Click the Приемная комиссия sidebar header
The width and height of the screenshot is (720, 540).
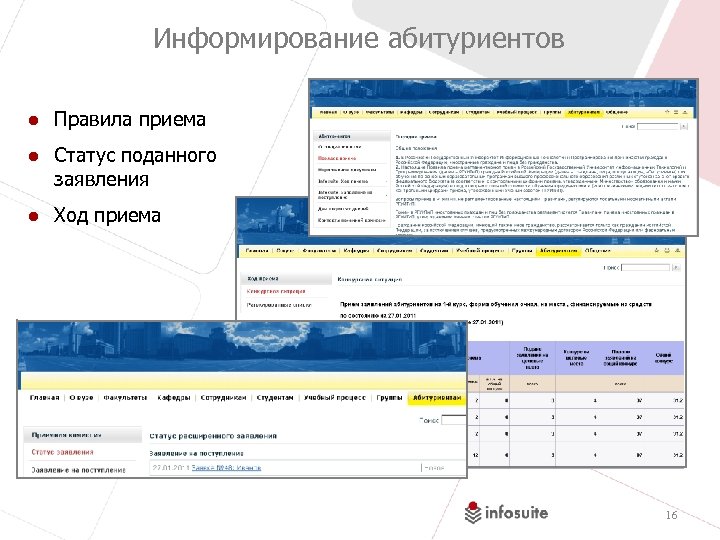click(x=83, y=435)
